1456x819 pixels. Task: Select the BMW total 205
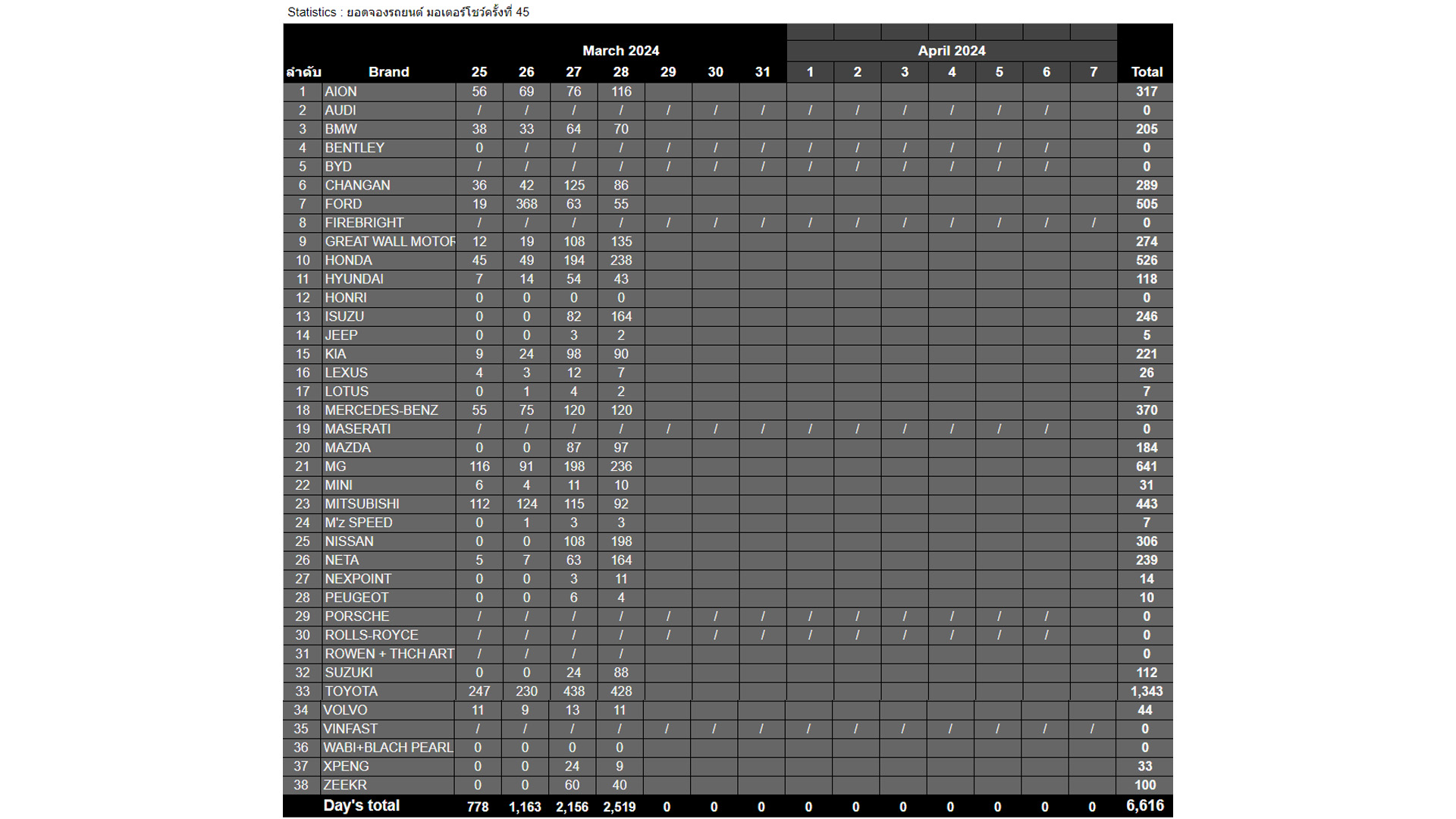click(x=1145, y=129)
